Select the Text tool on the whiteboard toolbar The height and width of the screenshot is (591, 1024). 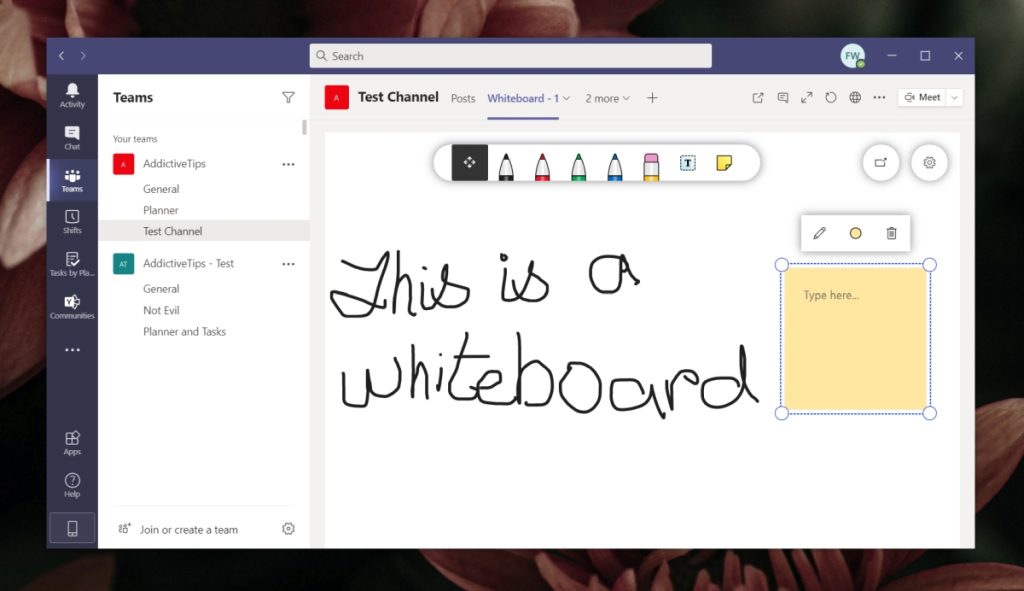[687, 164]
